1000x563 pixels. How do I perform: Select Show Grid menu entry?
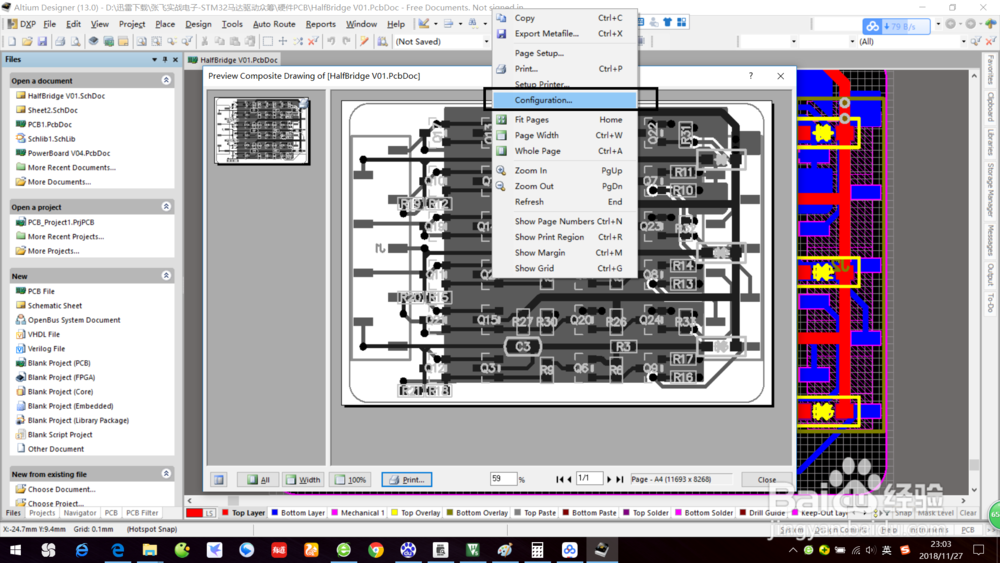564,268
